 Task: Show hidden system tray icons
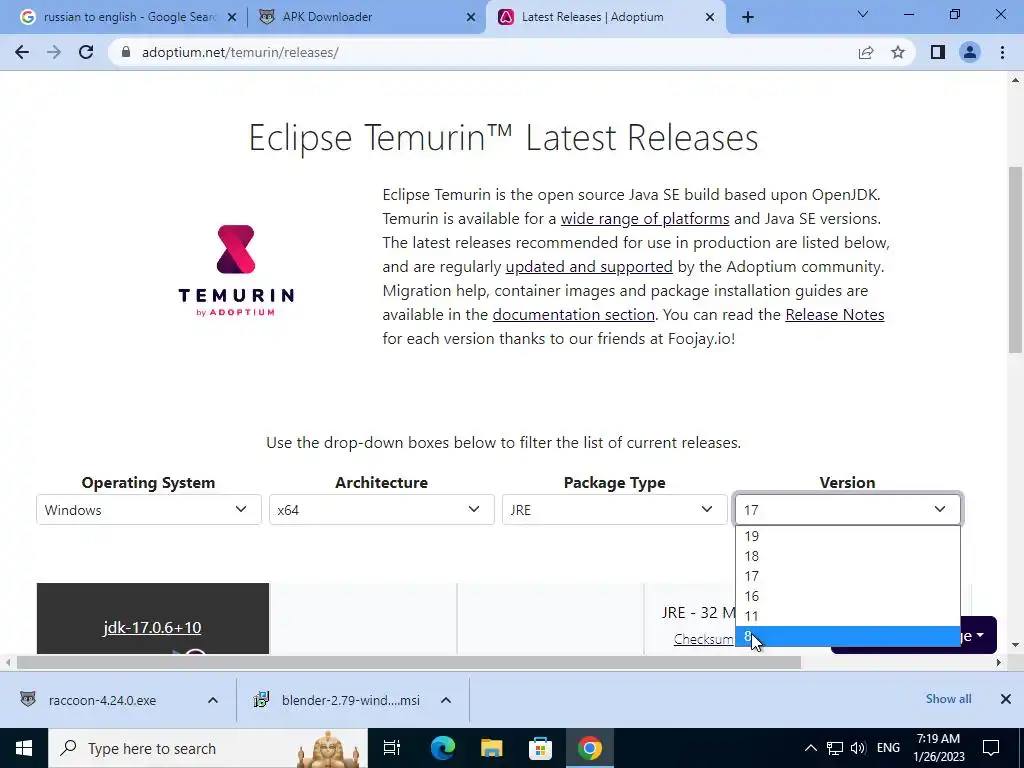coord(810,748)
